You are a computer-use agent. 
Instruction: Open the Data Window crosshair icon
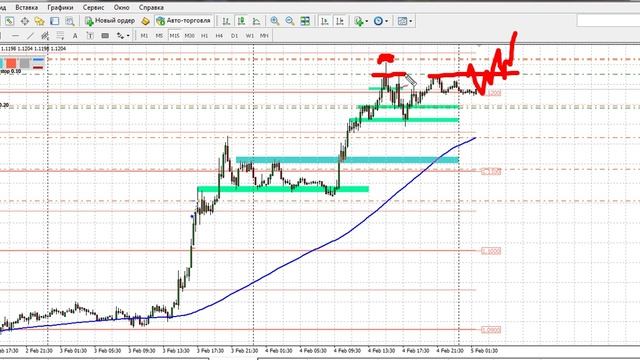pos(24,21)
